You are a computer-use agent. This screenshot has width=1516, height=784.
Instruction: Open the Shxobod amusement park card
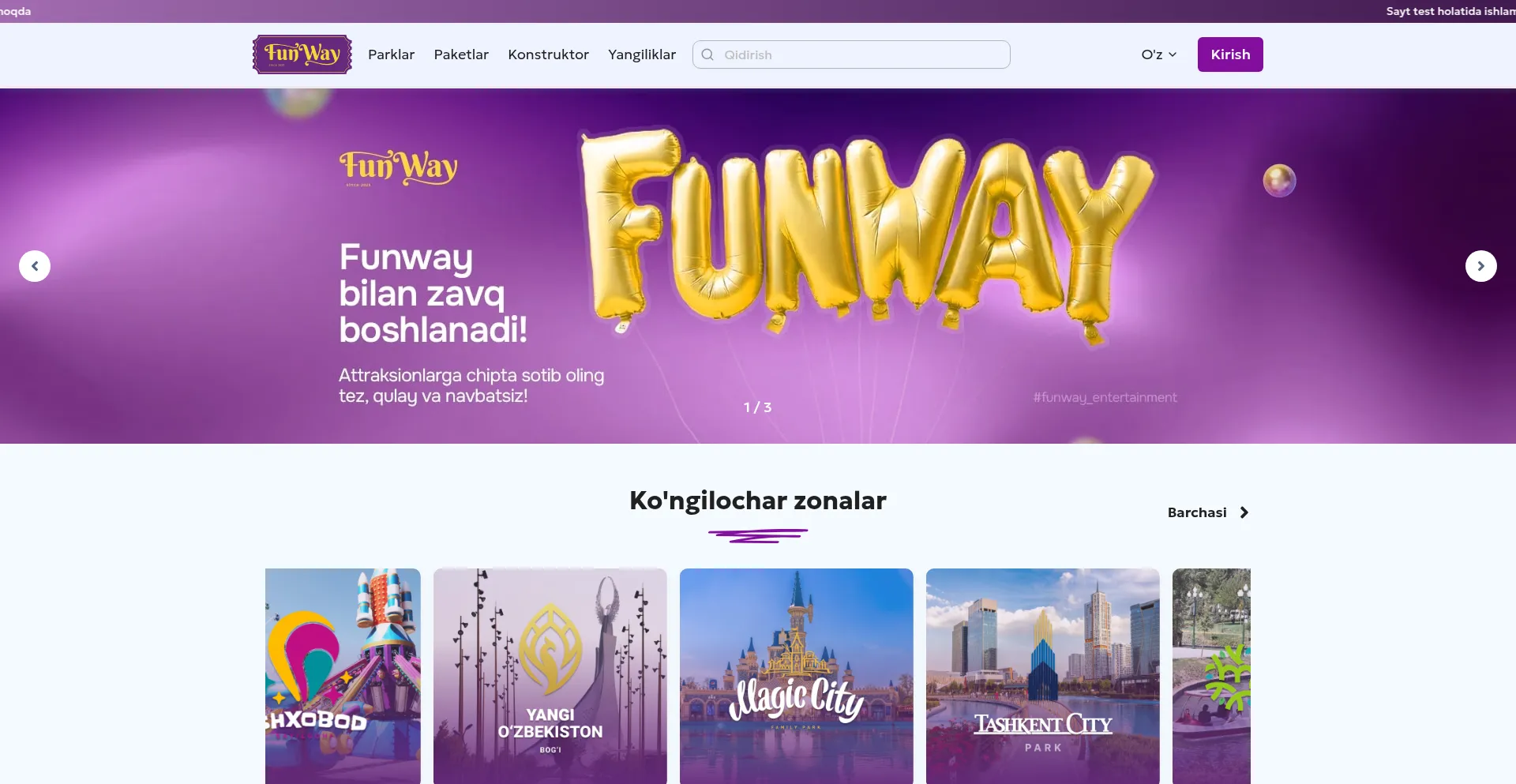point(343,676)
